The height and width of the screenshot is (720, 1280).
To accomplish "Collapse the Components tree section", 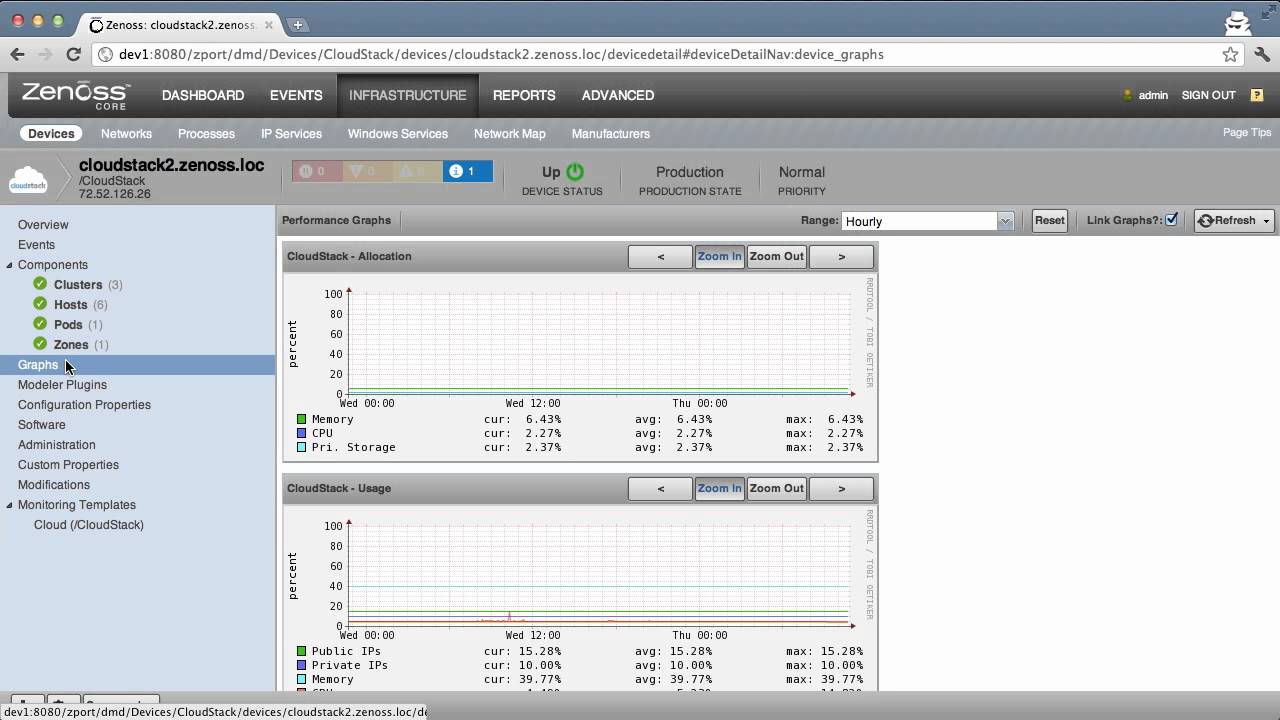I will click(10, 265).
